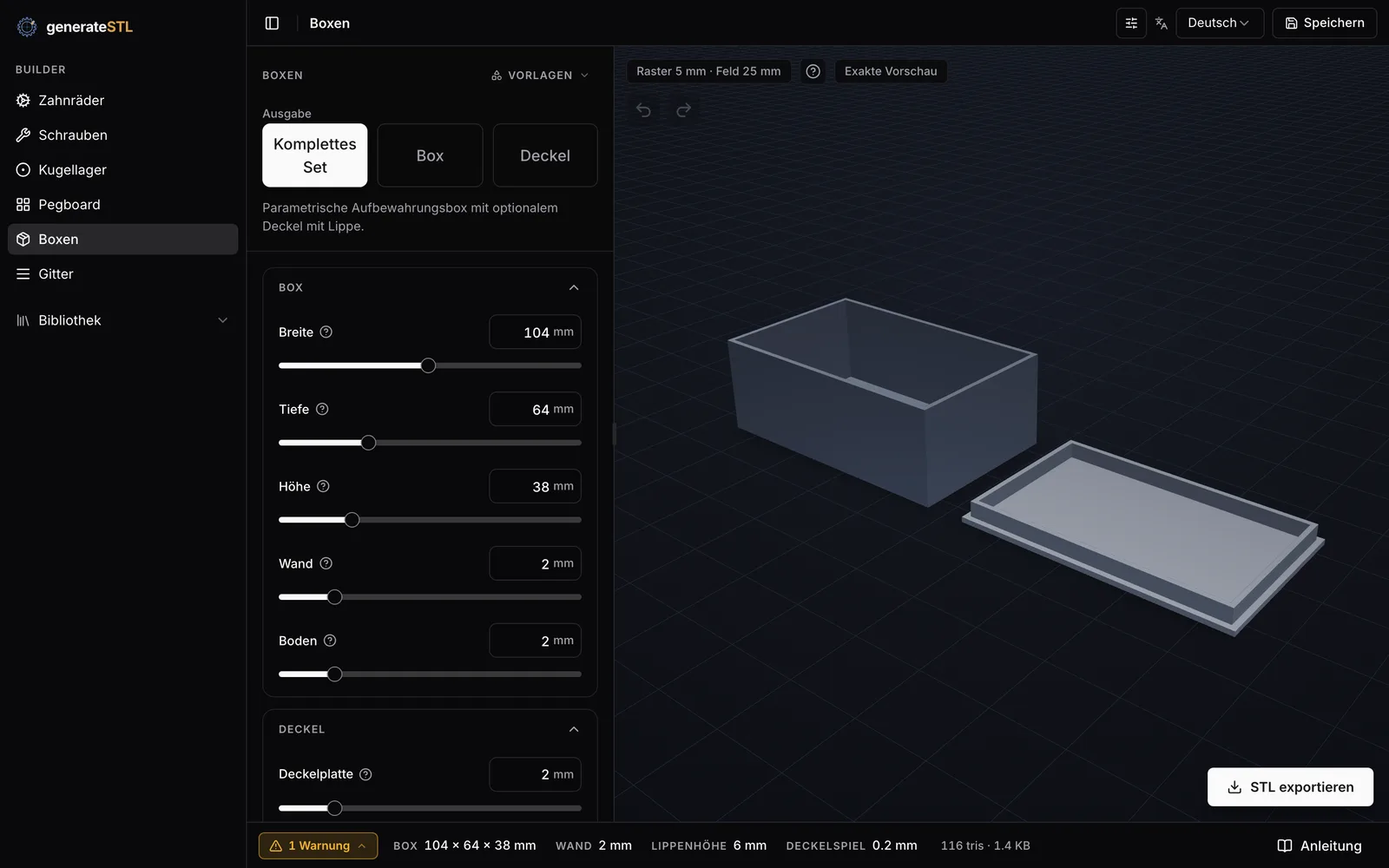The width and height of the screenshot is (1389, 868).
Task: Click Raster 5 mm grid setting
Action: click(x=708, y=71)
